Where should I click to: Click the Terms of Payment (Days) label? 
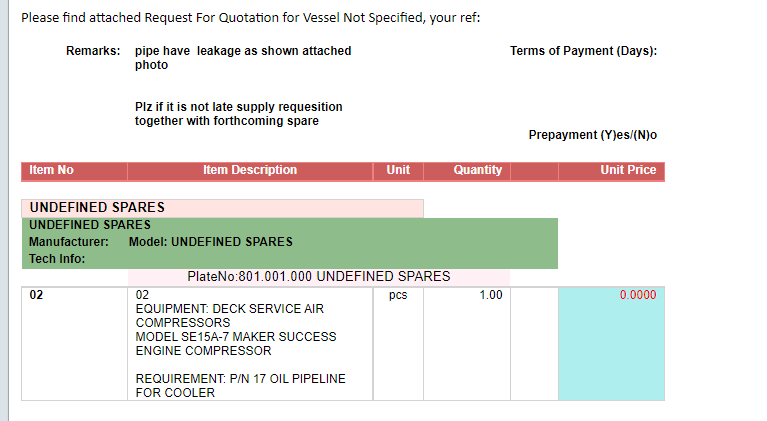583,51
